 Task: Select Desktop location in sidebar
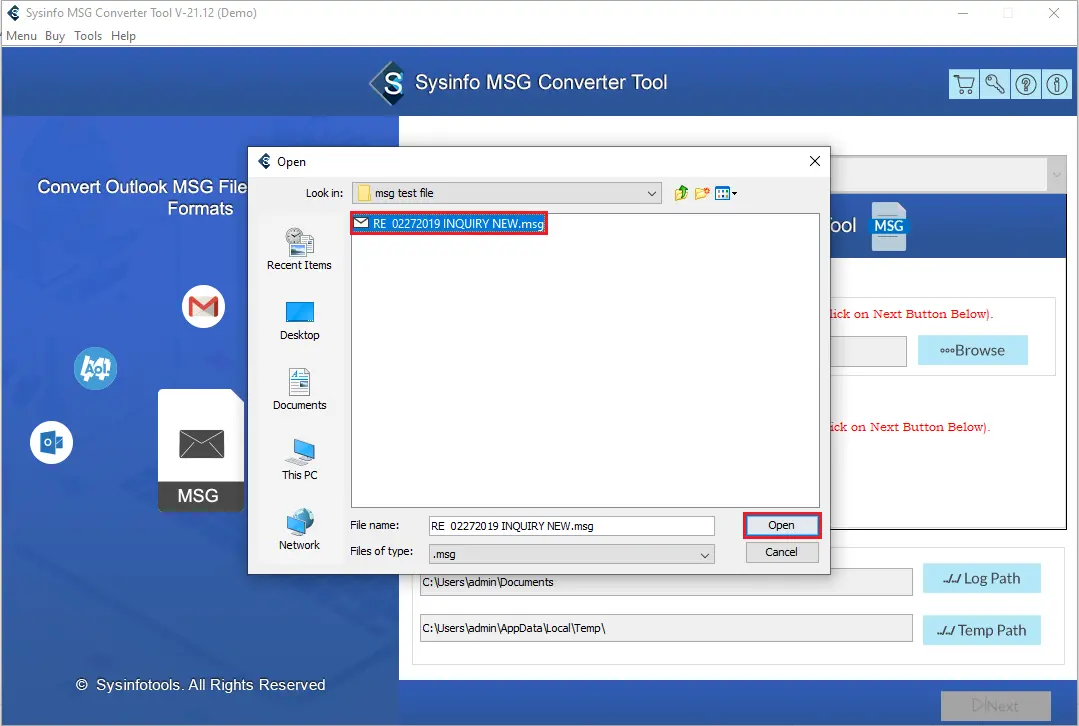coord(299,320)
